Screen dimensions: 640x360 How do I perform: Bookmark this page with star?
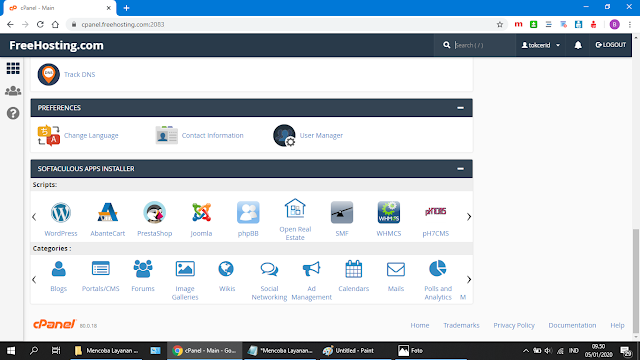click(x=500, y=24)
